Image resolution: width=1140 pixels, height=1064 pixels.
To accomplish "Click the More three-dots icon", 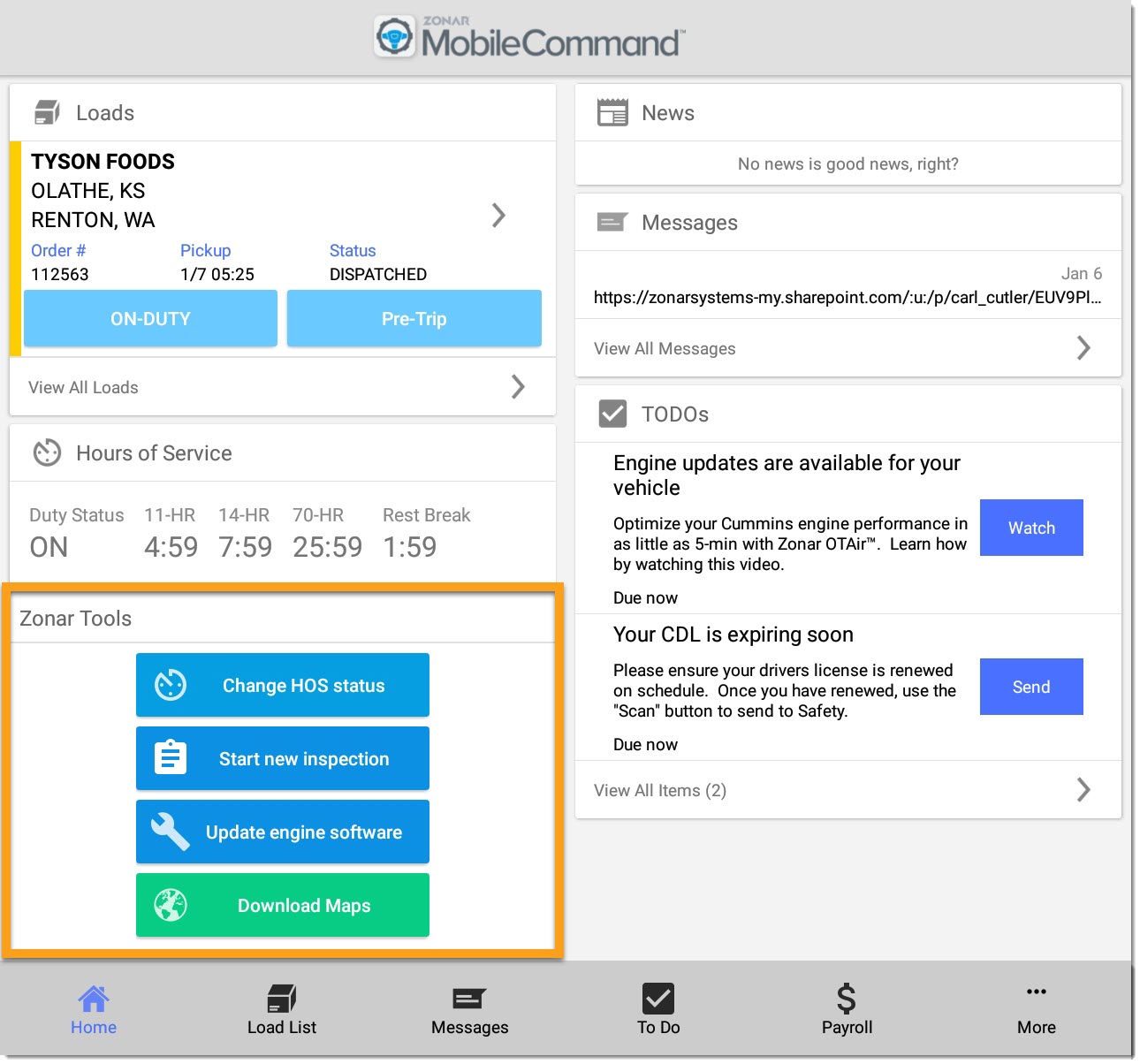I will 1037,992.
